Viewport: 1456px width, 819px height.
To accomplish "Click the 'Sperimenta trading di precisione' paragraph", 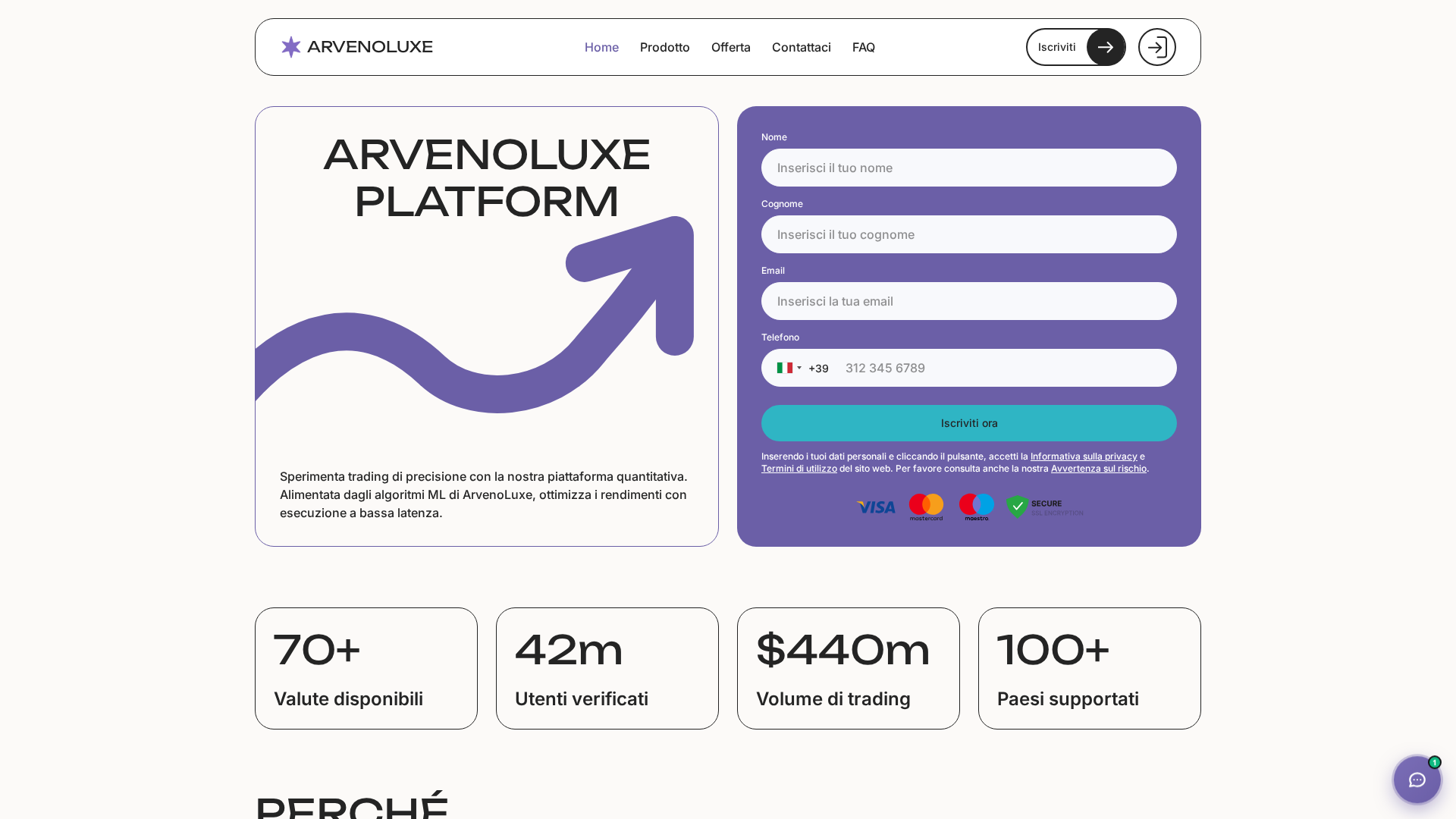I will click(x=484, y=494).
